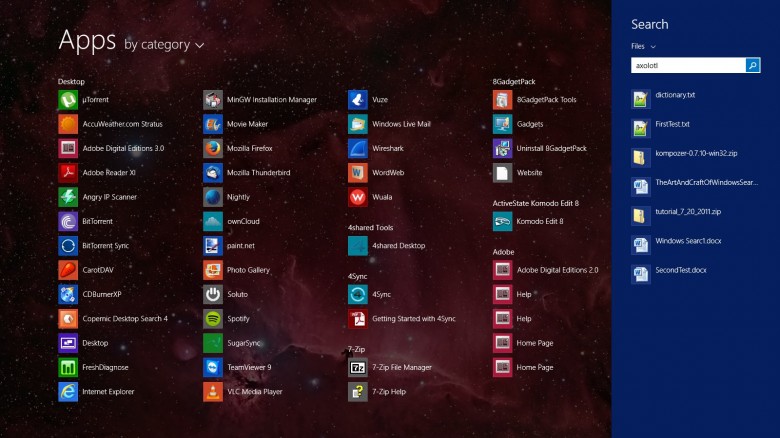Click the Adobe category header
The image size is (780, 438).
coord(503,252)
